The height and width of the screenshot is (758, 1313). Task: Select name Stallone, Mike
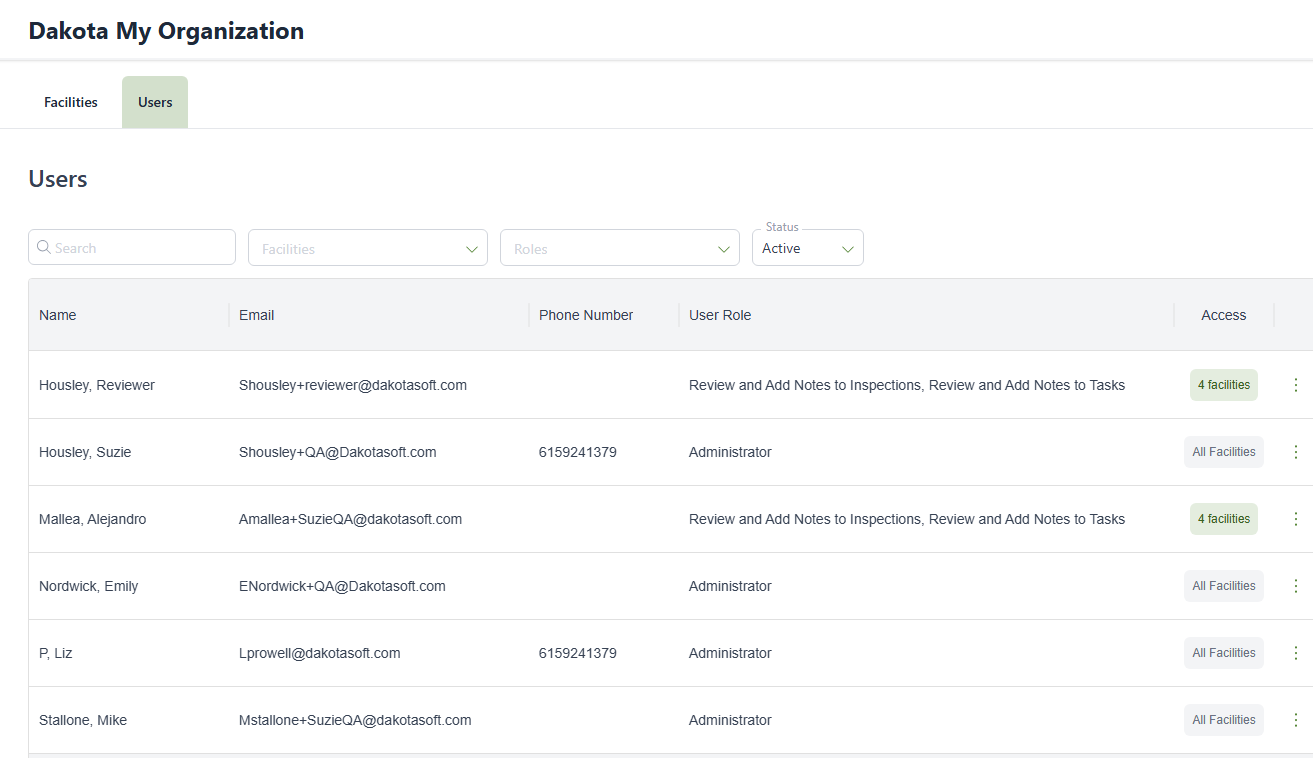[83, 720]
